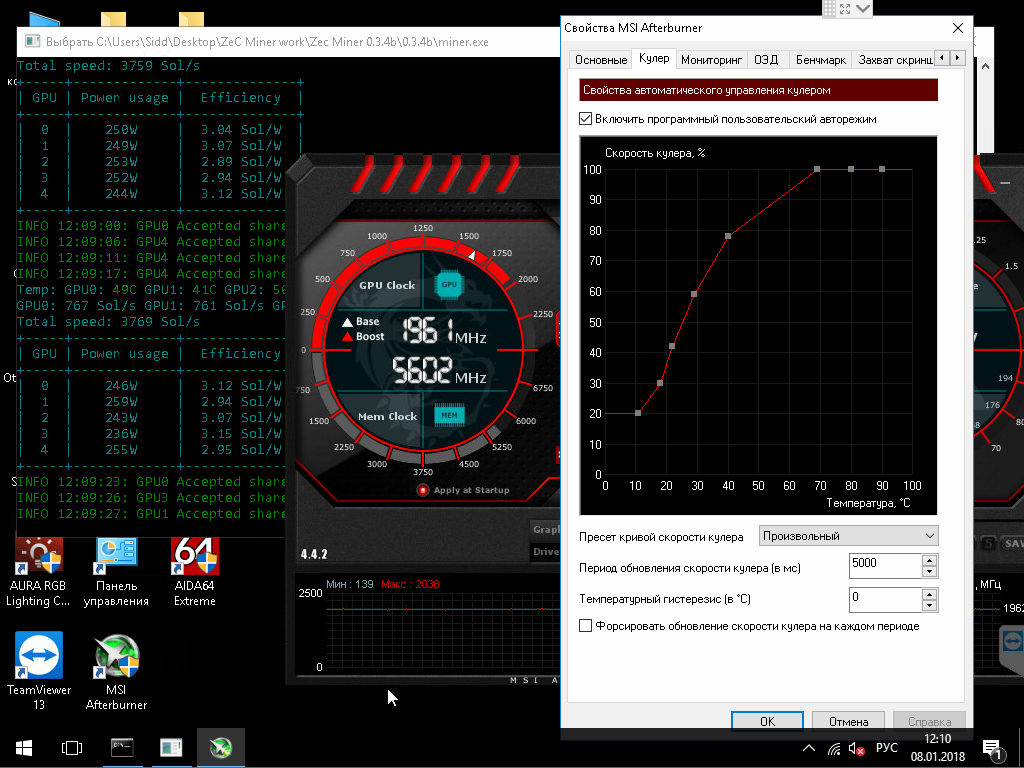
Task: Launch AIDA64 Extreme from desktop
Action: click(195, 571)
